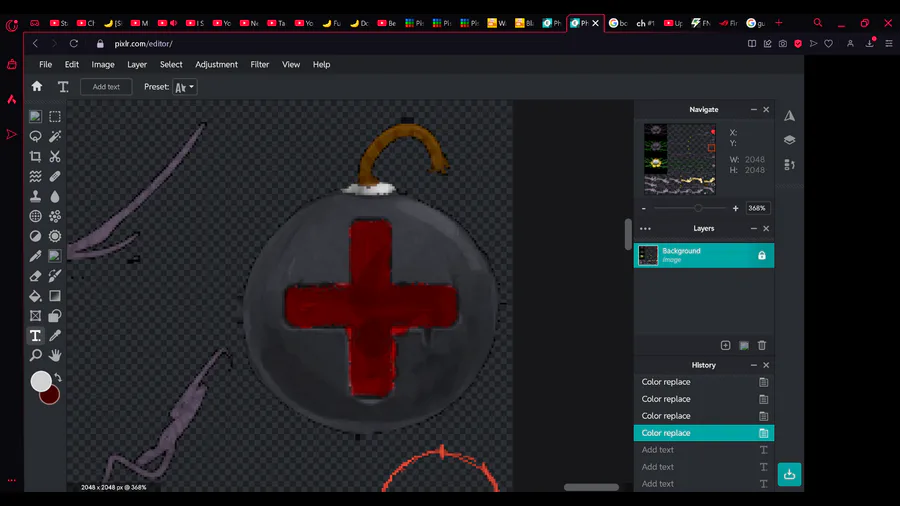Select the Liquify waves tool
The width and height of the screenshot is (900, 506).
[x=36, y=176]
